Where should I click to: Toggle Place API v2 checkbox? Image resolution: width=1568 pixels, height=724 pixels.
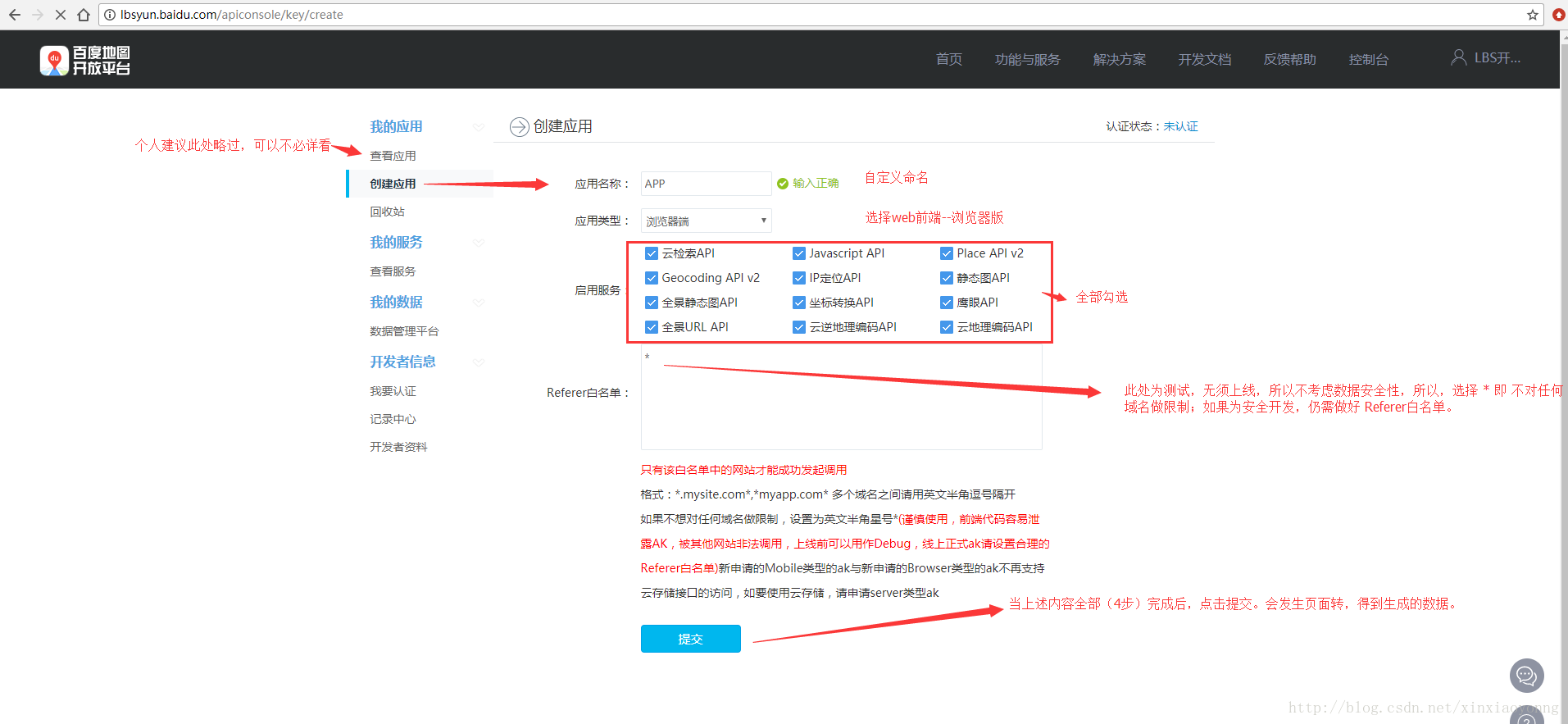point(947,253)
